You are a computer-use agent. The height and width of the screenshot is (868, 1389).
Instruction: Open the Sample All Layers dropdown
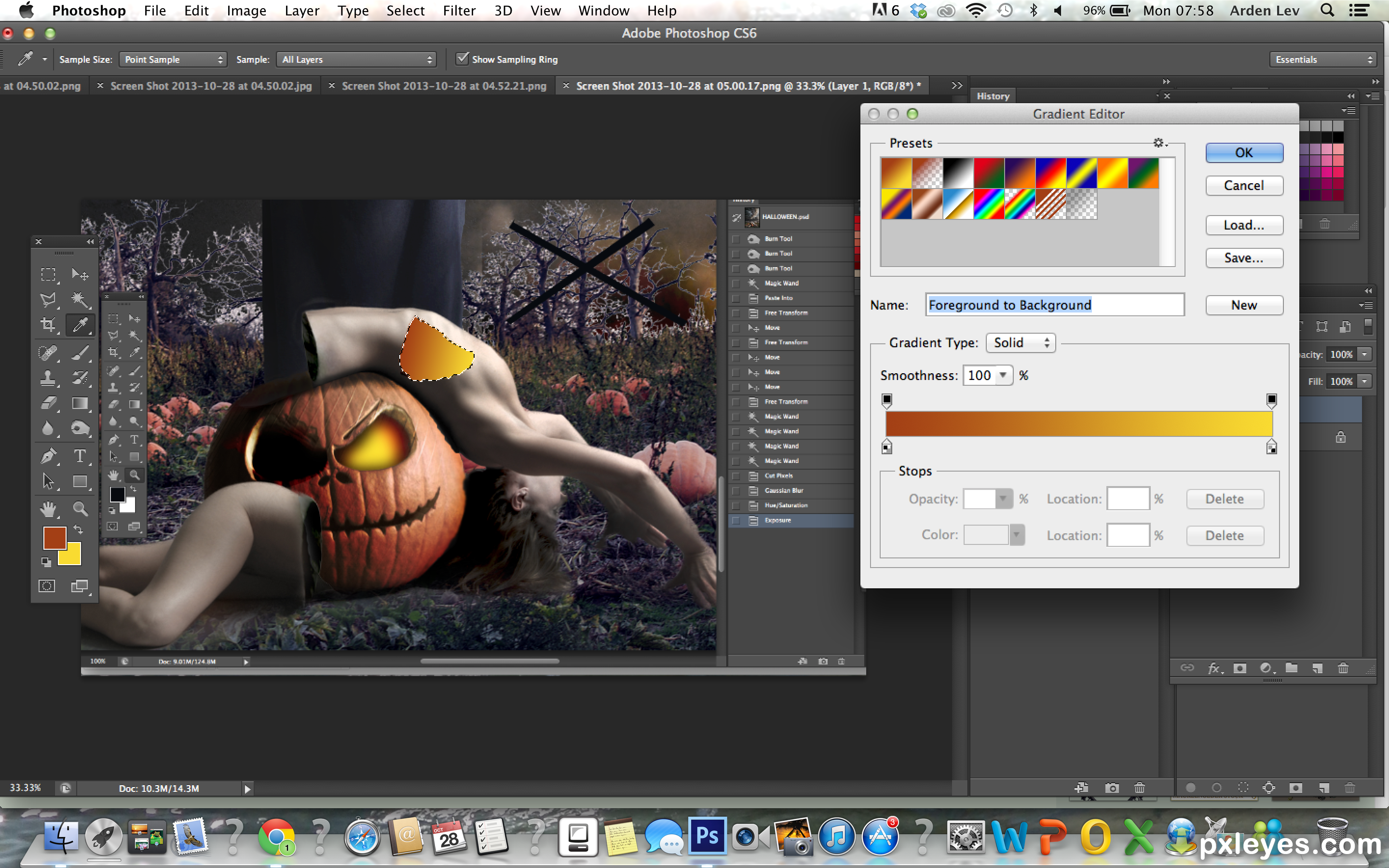(x=356, y=59)
